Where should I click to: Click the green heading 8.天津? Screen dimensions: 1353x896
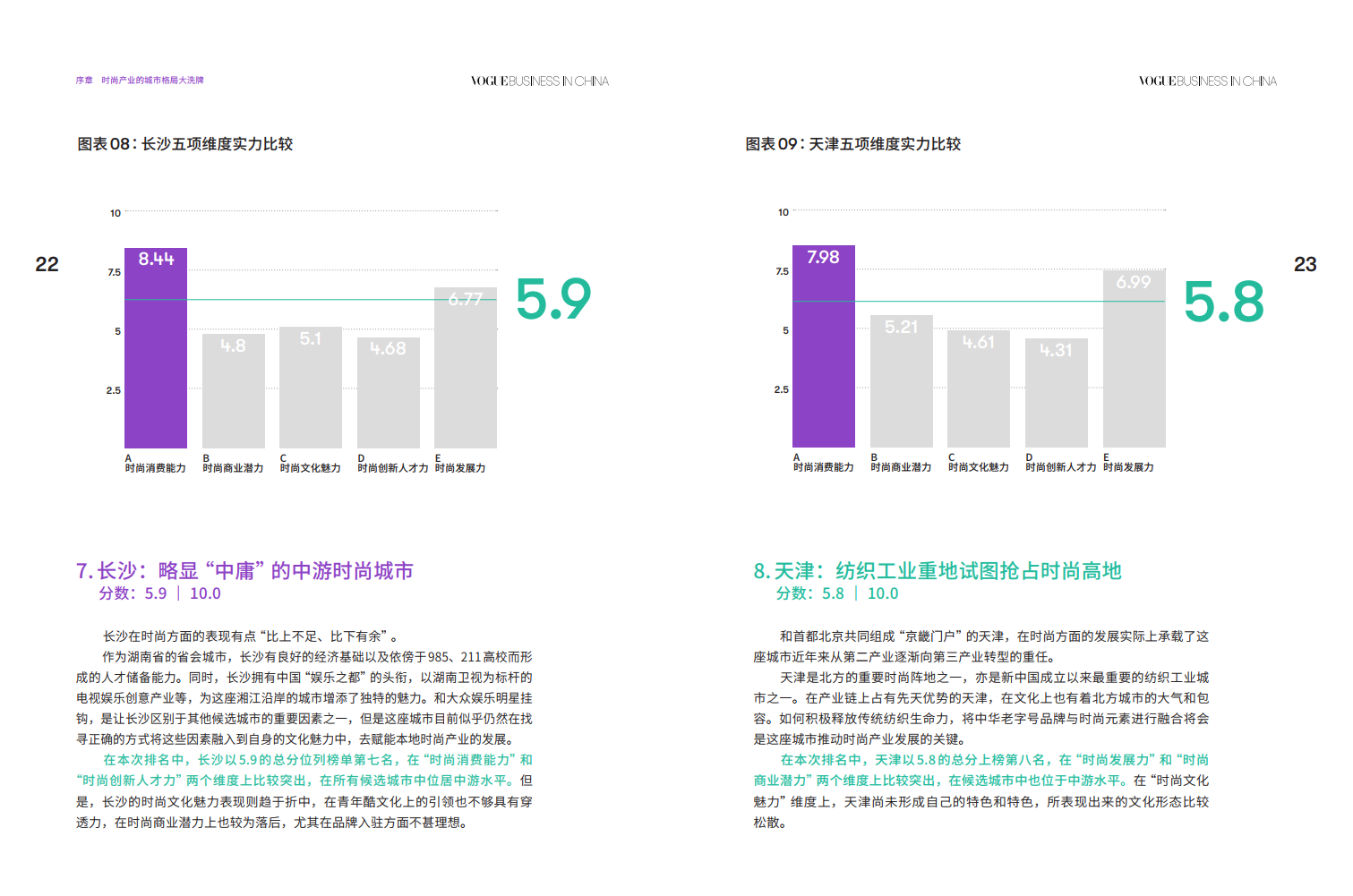[x=938, y=571]
